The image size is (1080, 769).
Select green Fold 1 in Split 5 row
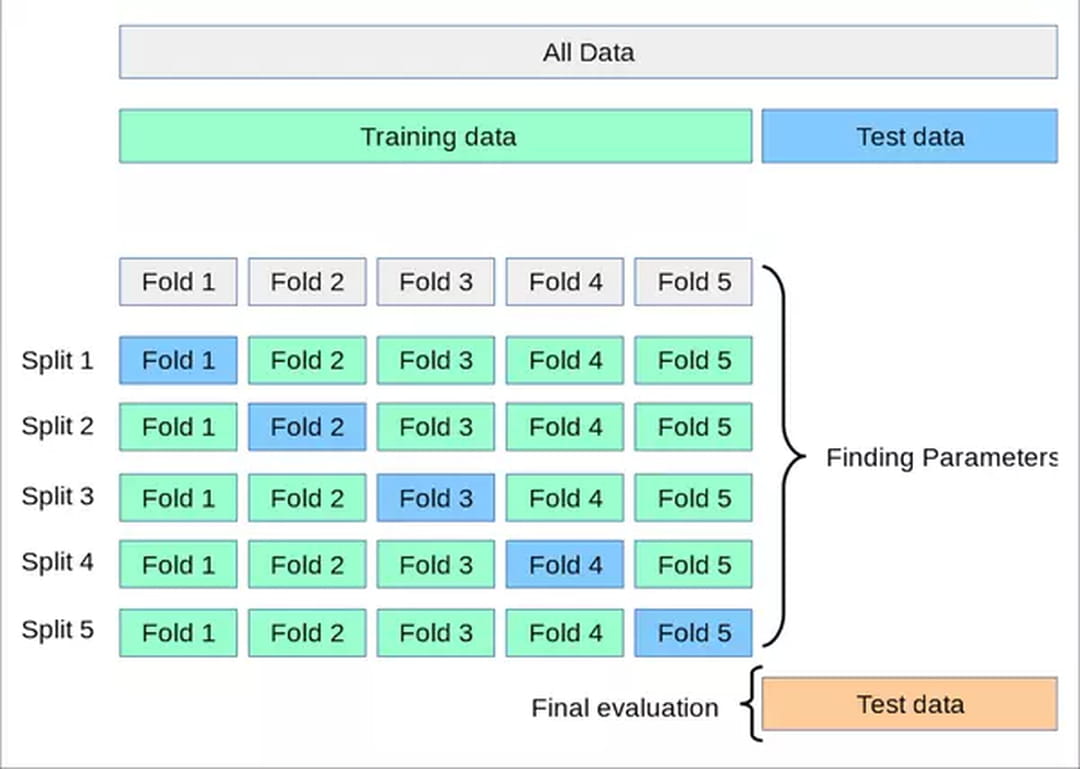[x=178, y=633]
